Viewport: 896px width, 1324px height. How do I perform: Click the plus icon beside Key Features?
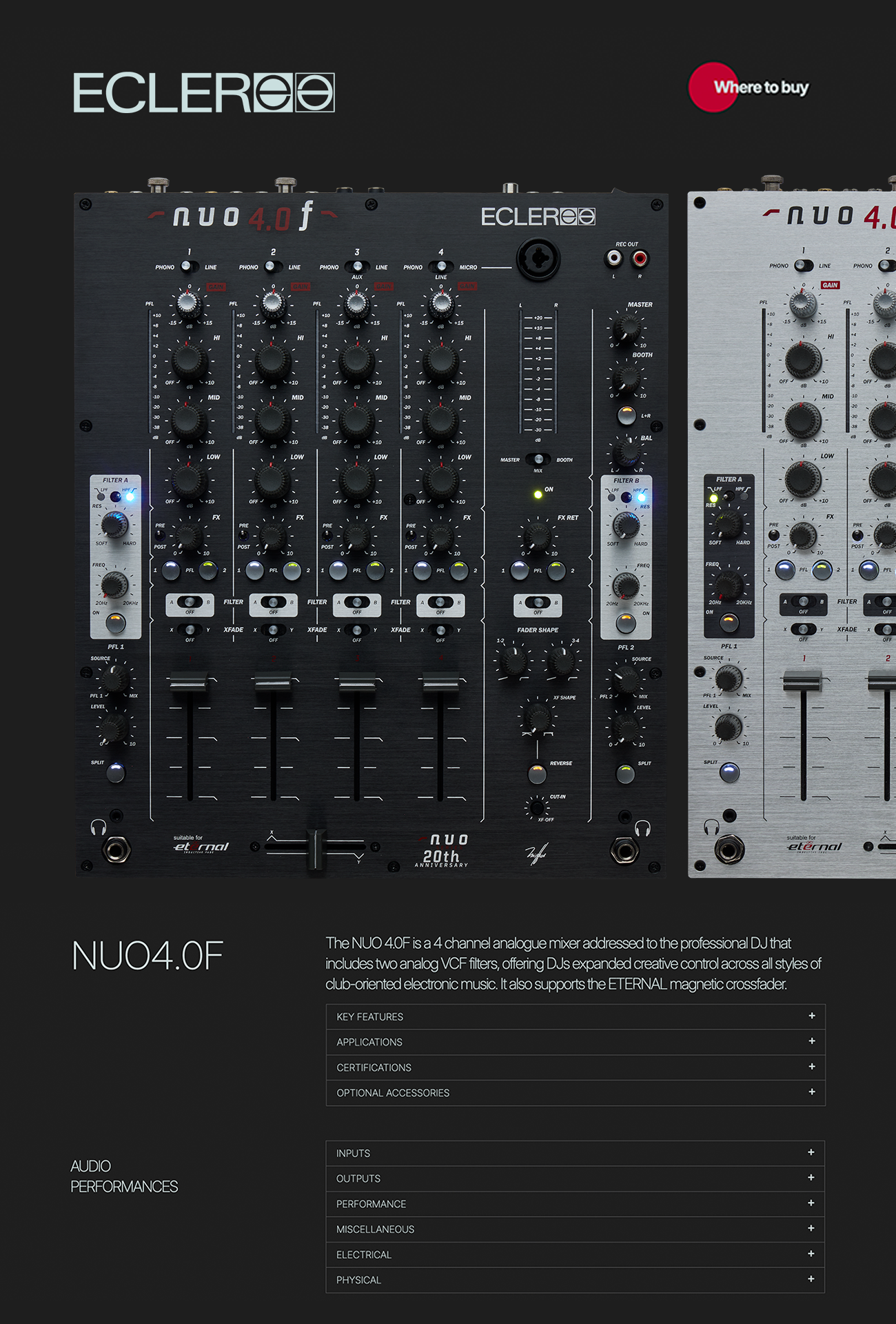811,1016
